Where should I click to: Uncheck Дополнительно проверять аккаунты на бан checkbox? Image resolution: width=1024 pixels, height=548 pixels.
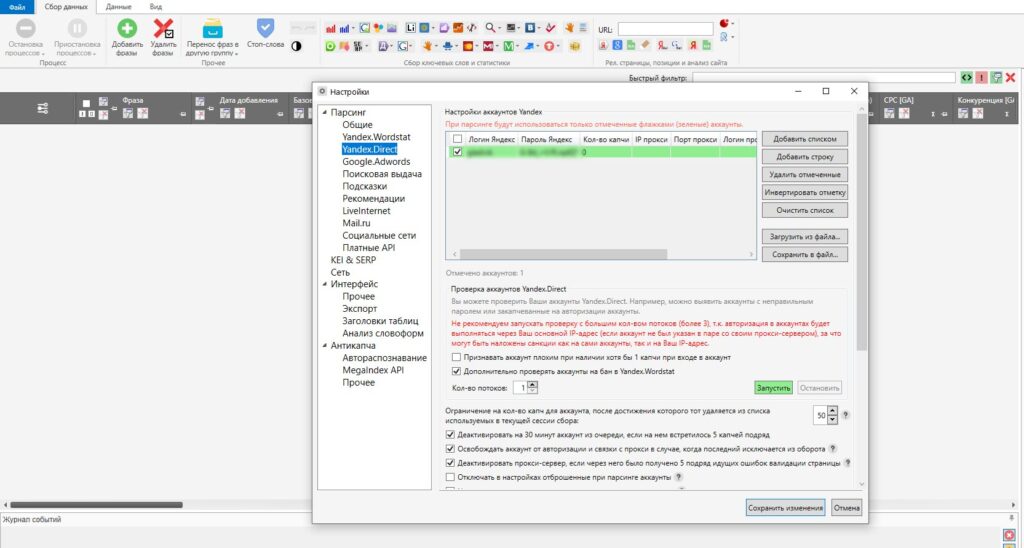click(x=456, y=371)
